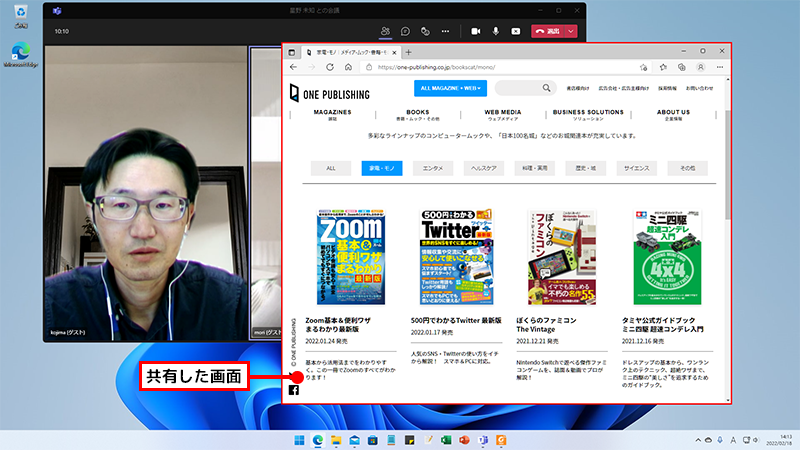The width and height of the screenshot is (800, 450).
Task: Click the Facebook icon on page
Action: coord(294,390)
